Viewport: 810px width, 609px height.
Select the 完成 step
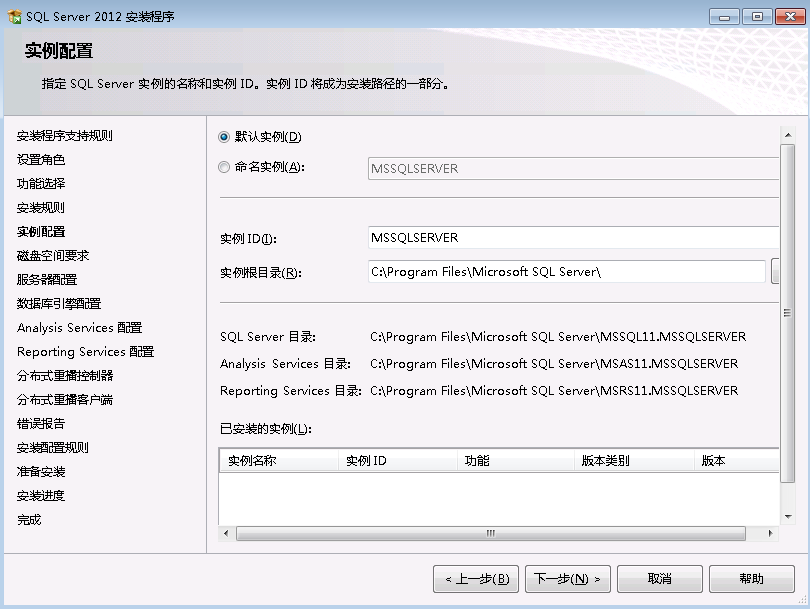(29, 520)
